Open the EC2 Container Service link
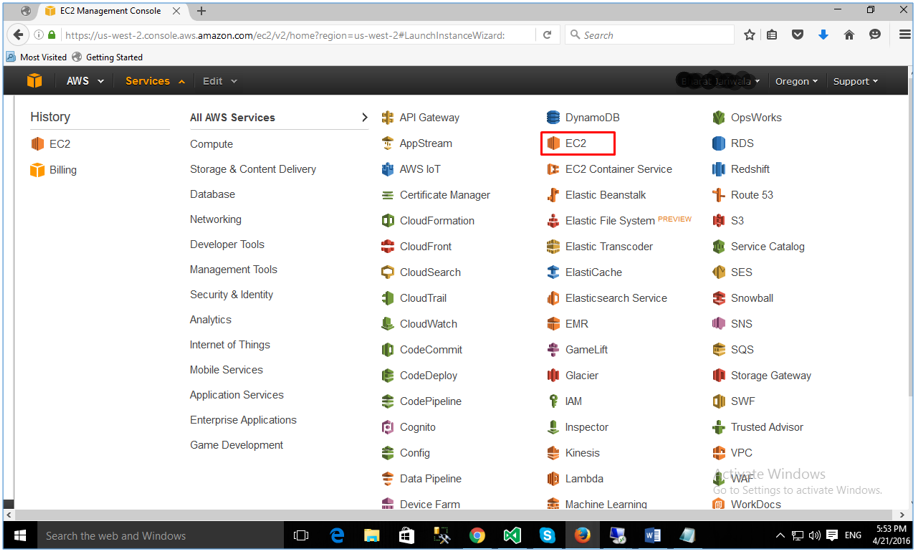 618,169
